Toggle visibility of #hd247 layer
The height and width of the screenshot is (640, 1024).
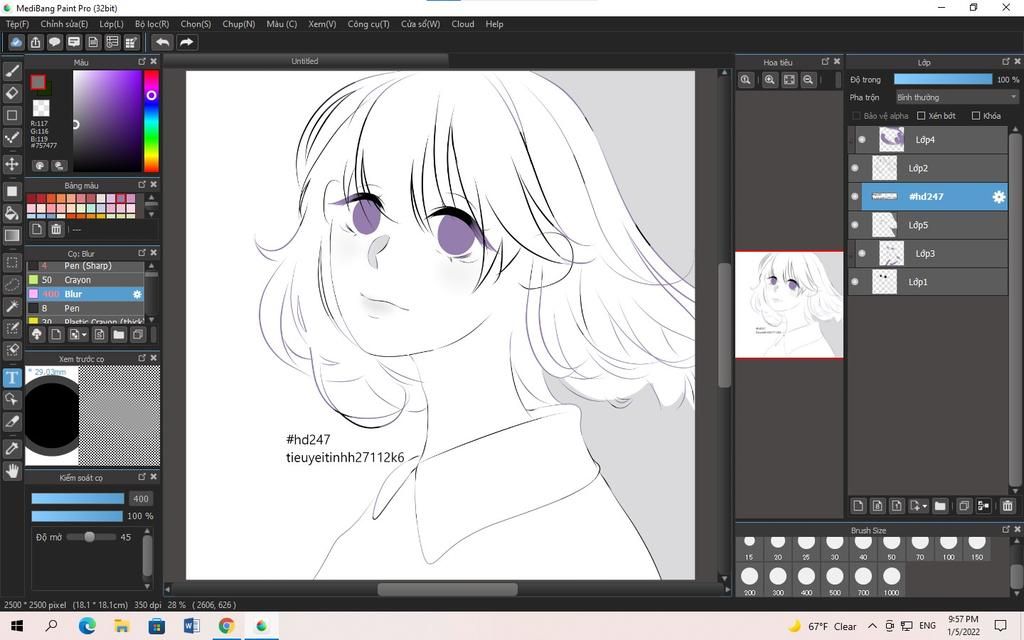(x=855, y=197)
